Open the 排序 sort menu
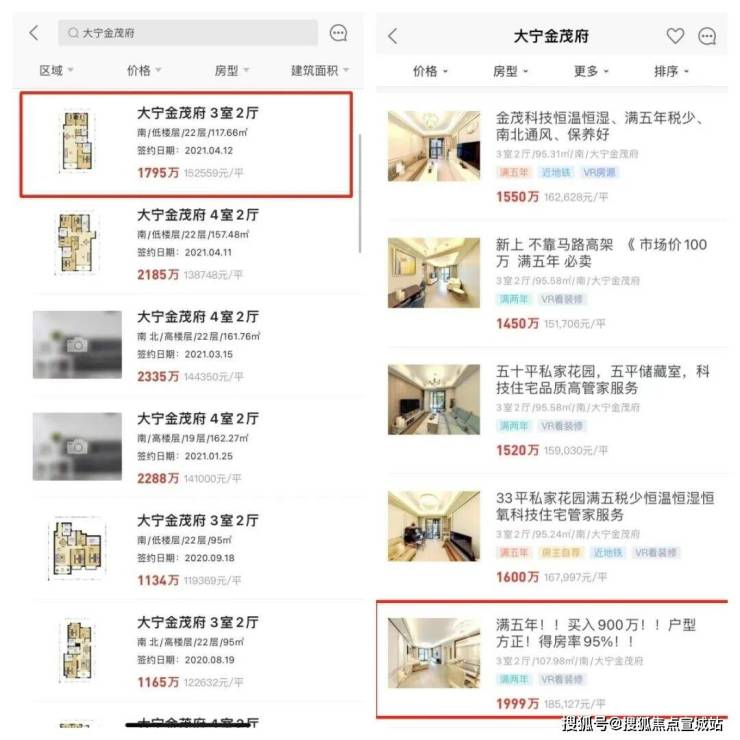Screen dimensions: 740x740 coord(671,71)
